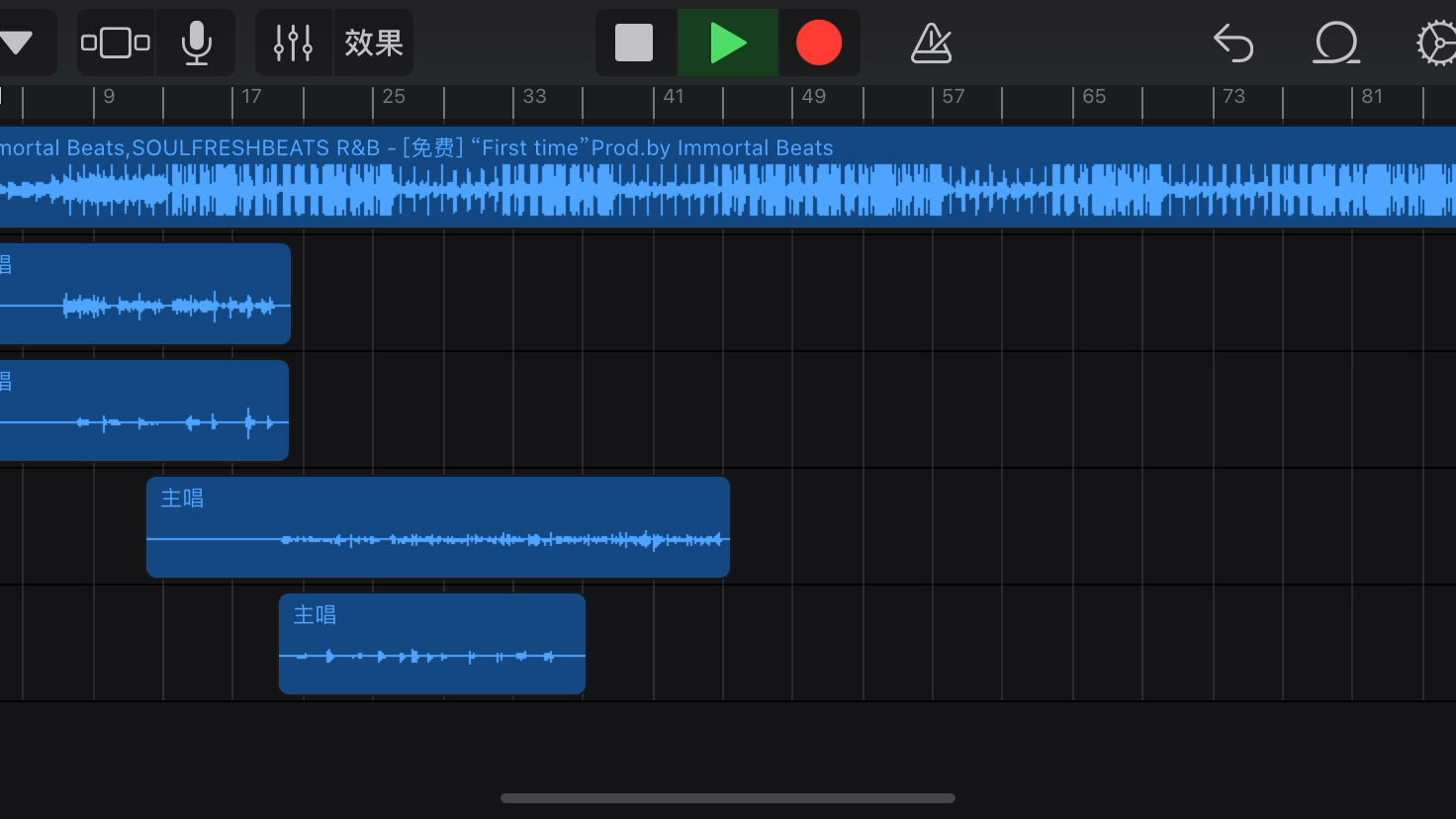Switch to track controls view icon
The image size is (1456, 819).
[116, 43]
